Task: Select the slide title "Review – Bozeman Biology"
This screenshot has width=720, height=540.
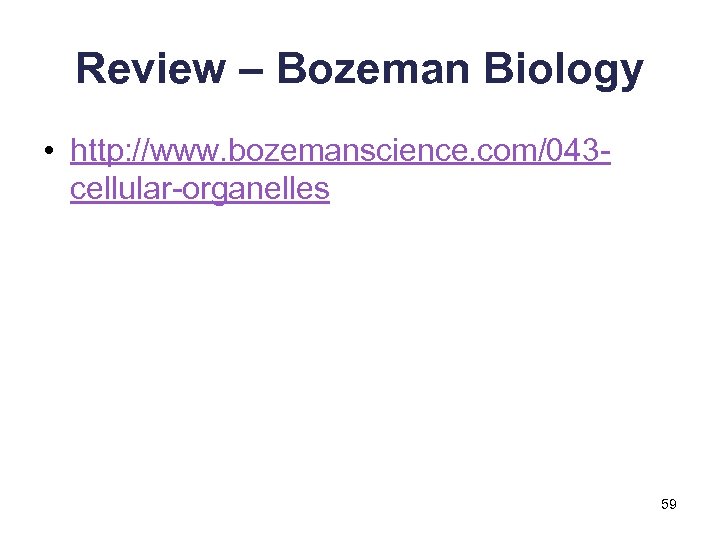Action: 359,69
